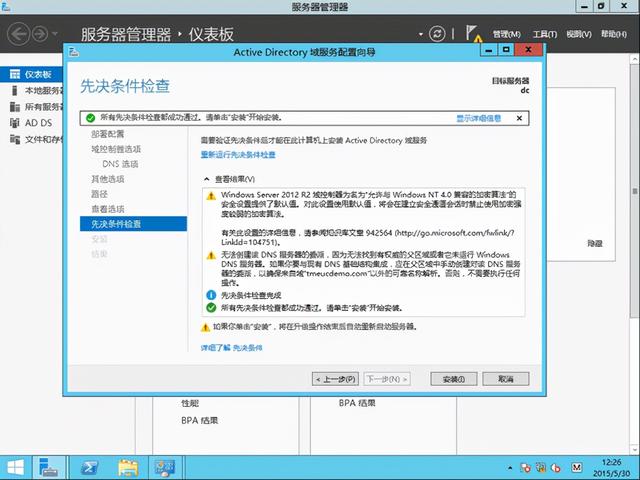Viewport: 640px width, 480px height.
Task: Select the 所有服务器 sidebar item
Action: [31, 107]
